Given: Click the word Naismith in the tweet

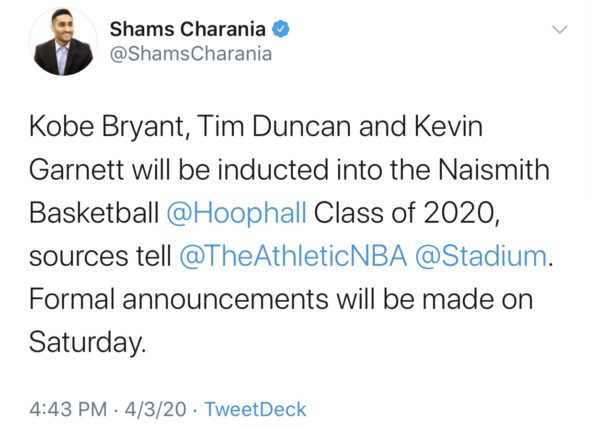Looking at the screenshot, I should [494, 170].
